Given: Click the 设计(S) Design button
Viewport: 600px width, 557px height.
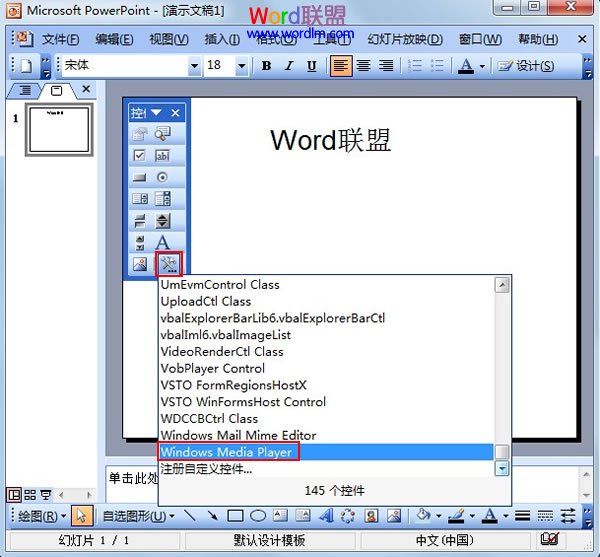Looking at the screenshot, I should click(x=526, y=66).
